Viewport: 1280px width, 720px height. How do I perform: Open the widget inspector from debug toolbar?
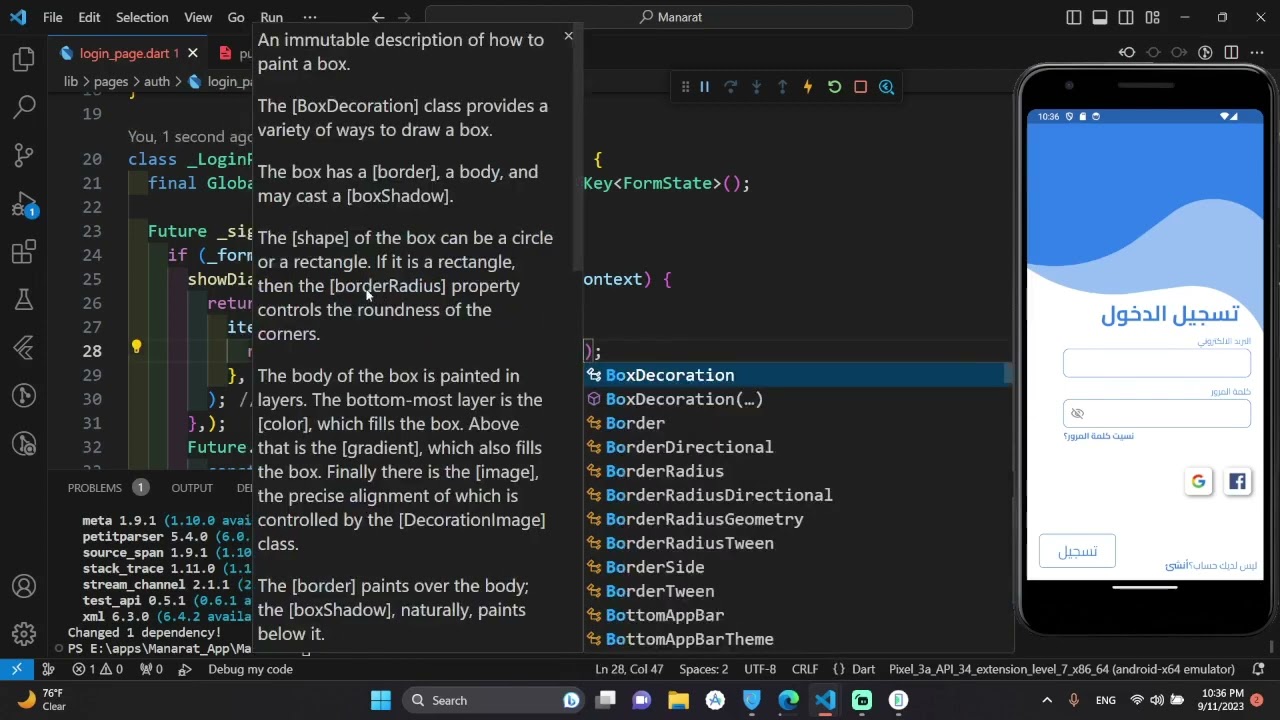pyautogui.click(x=886, y=87)
